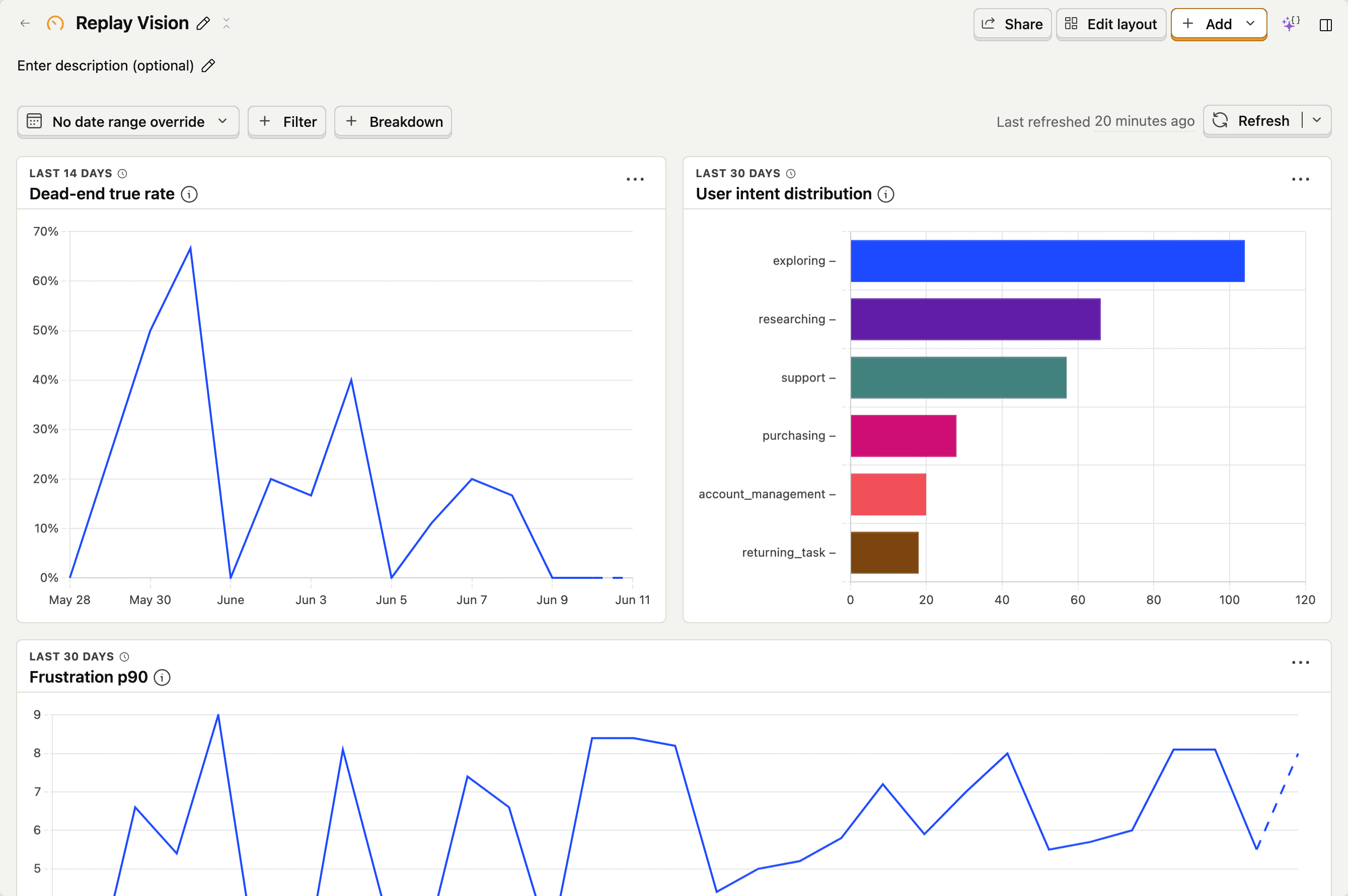
Task: Click the Dead-end true rate info icon
Action: pyautogui.click(x=189, y=194)
